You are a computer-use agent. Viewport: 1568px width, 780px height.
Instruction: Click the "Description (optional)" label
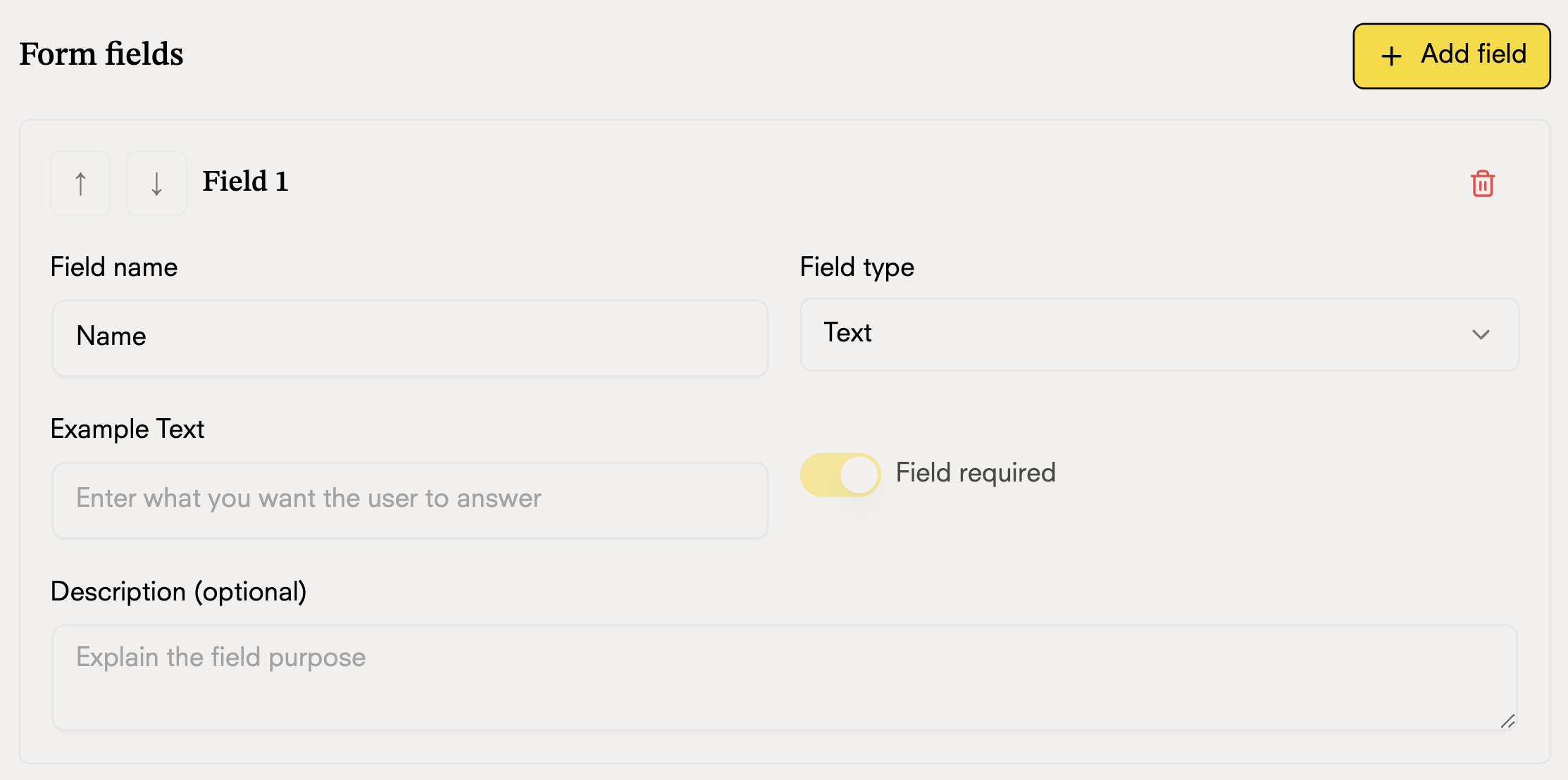[179, 592]
